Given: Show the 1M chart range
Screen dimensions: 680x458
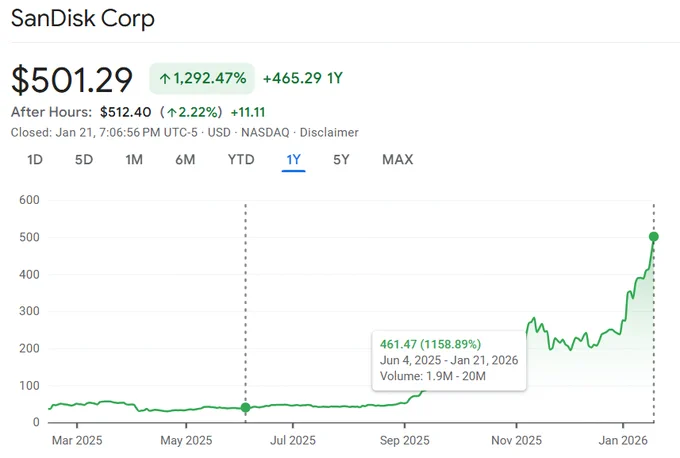Looking at the screenshot, I should tap(134, 160).
